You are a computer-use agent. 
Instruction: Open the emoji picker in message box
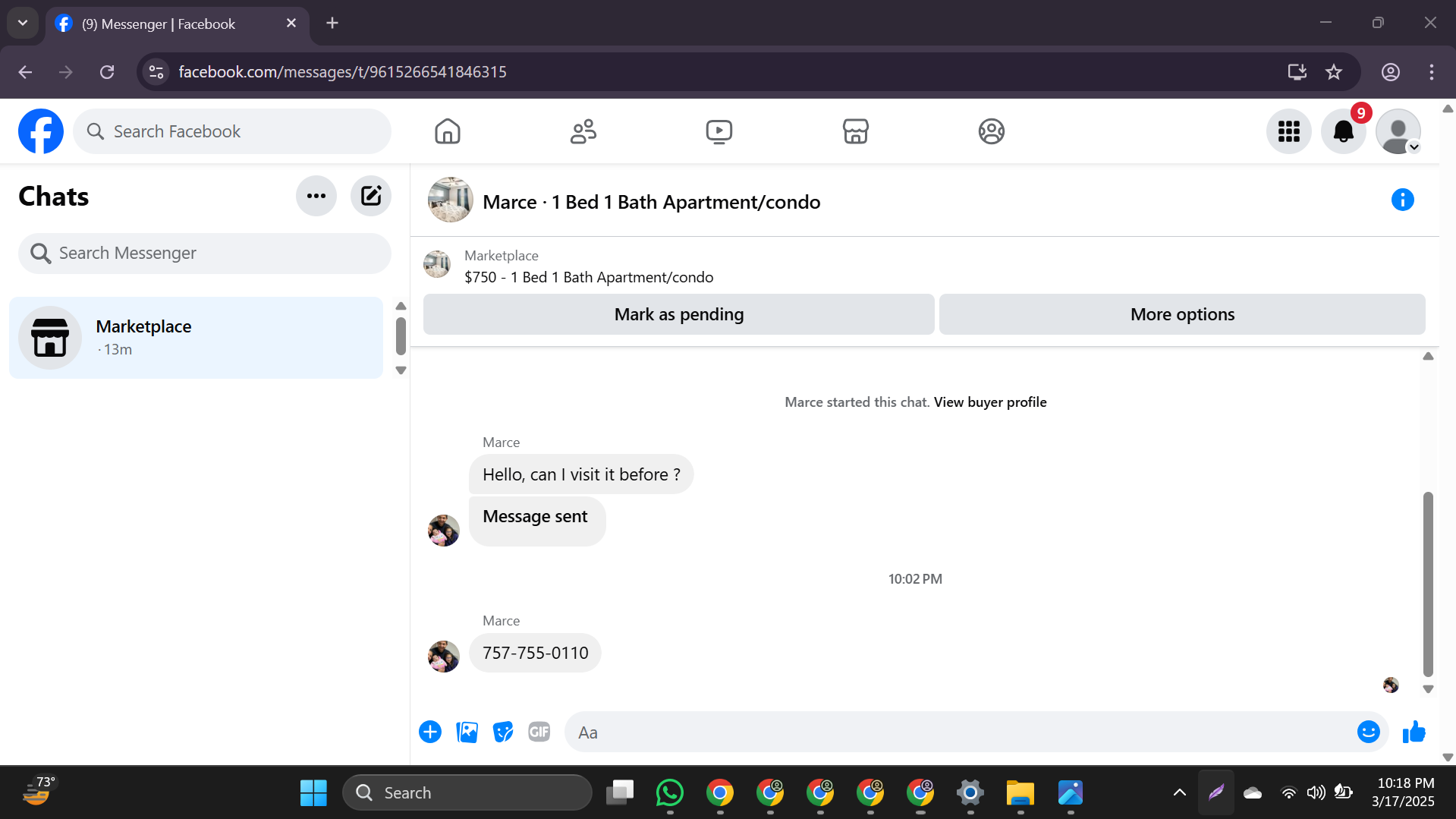click(x=1369, y=732)
